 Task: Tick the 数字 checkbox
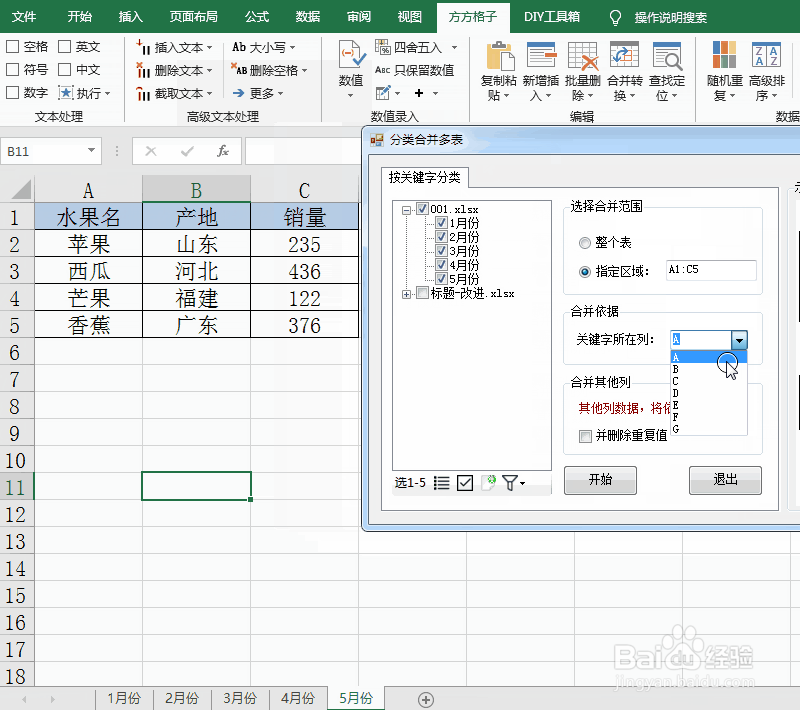[13, 92]
